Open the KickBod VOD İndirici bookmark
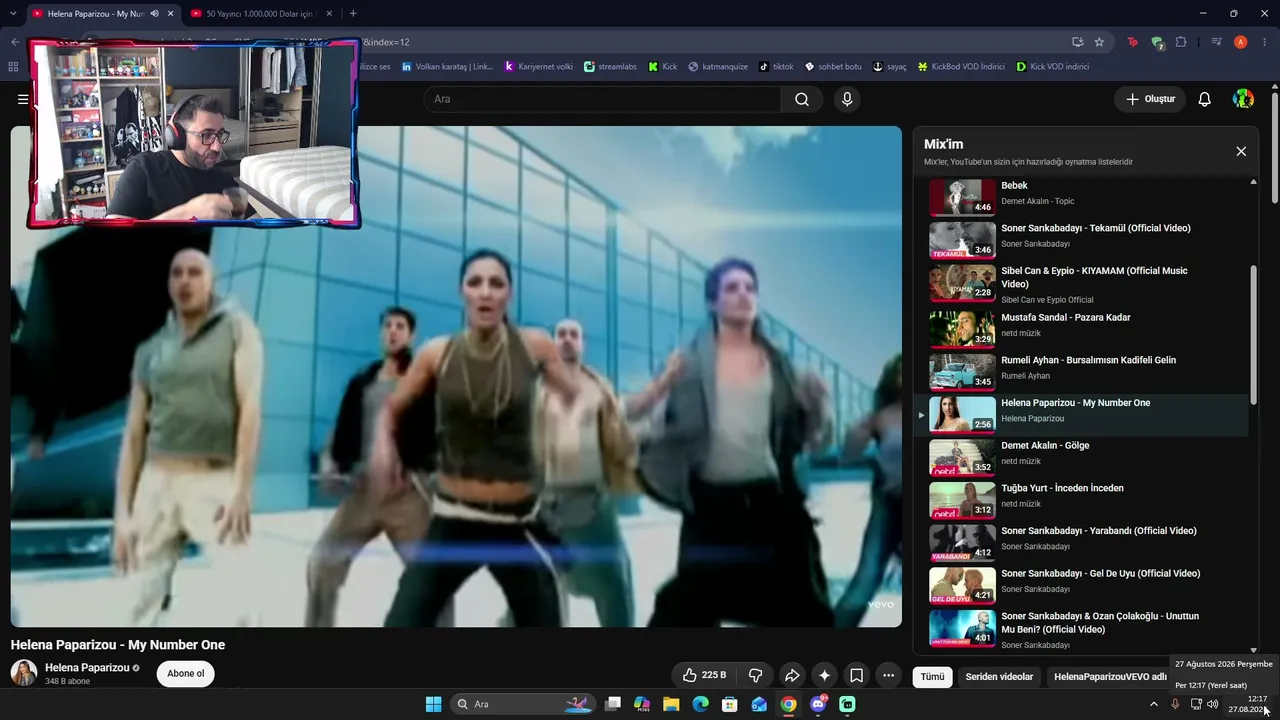Screen dimensions: 1280x720 960,67
